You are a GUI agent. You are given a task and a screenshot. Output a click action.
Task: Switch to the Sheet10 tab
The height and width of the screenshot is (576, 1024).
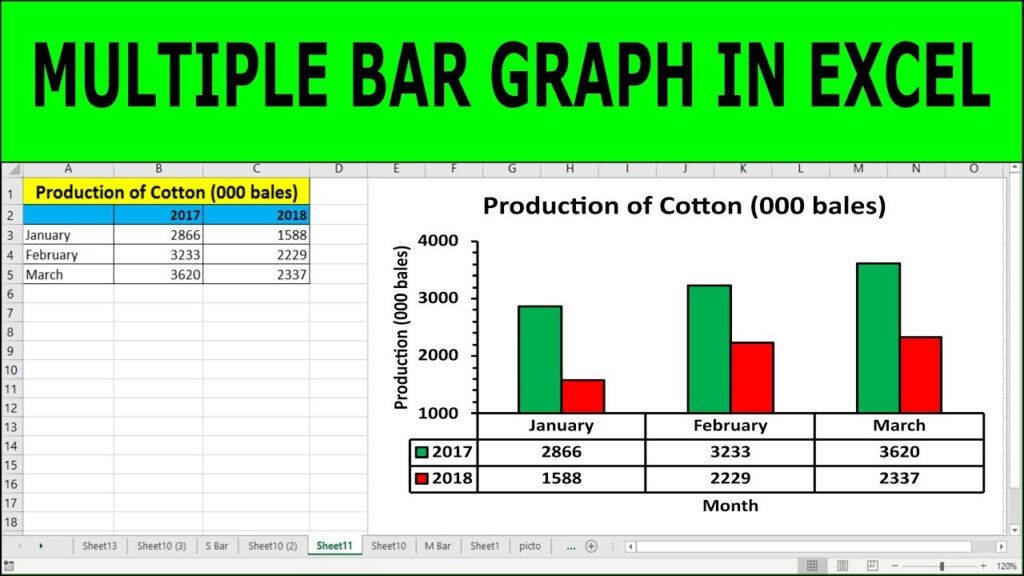coord(389,546)
